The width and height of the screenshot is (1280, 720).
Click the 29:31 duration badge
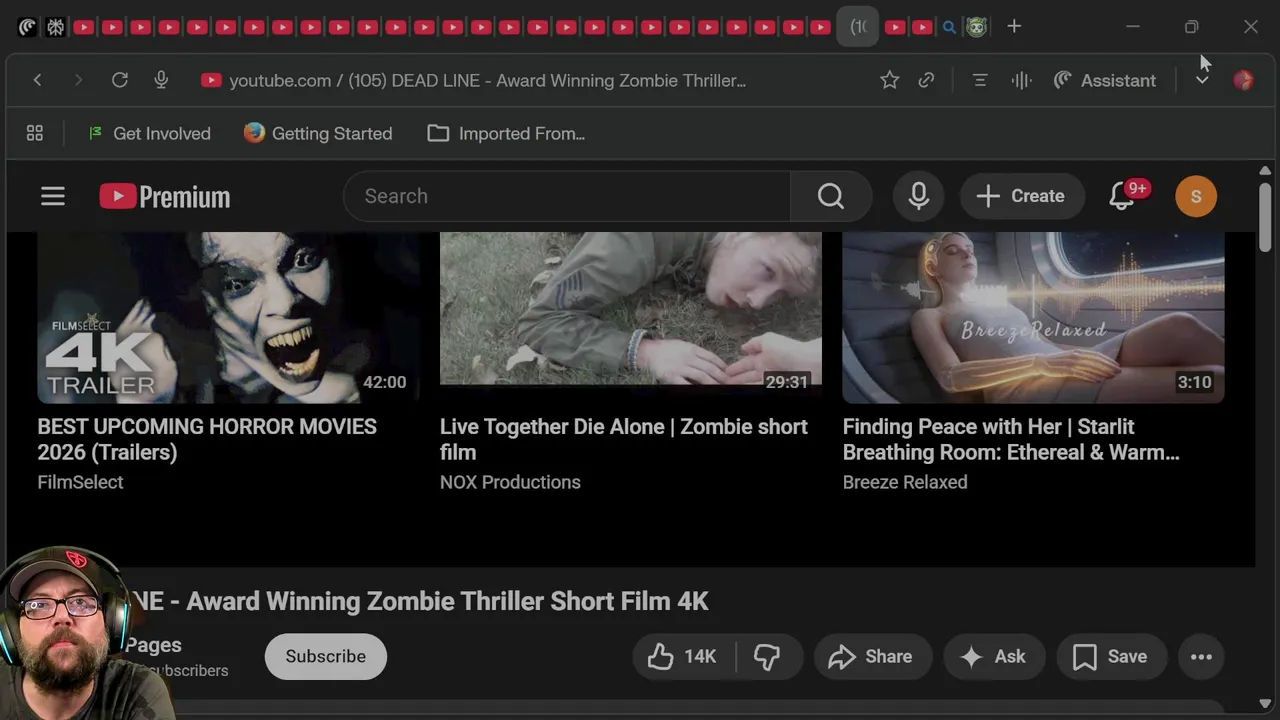click(x=786, y=382)
